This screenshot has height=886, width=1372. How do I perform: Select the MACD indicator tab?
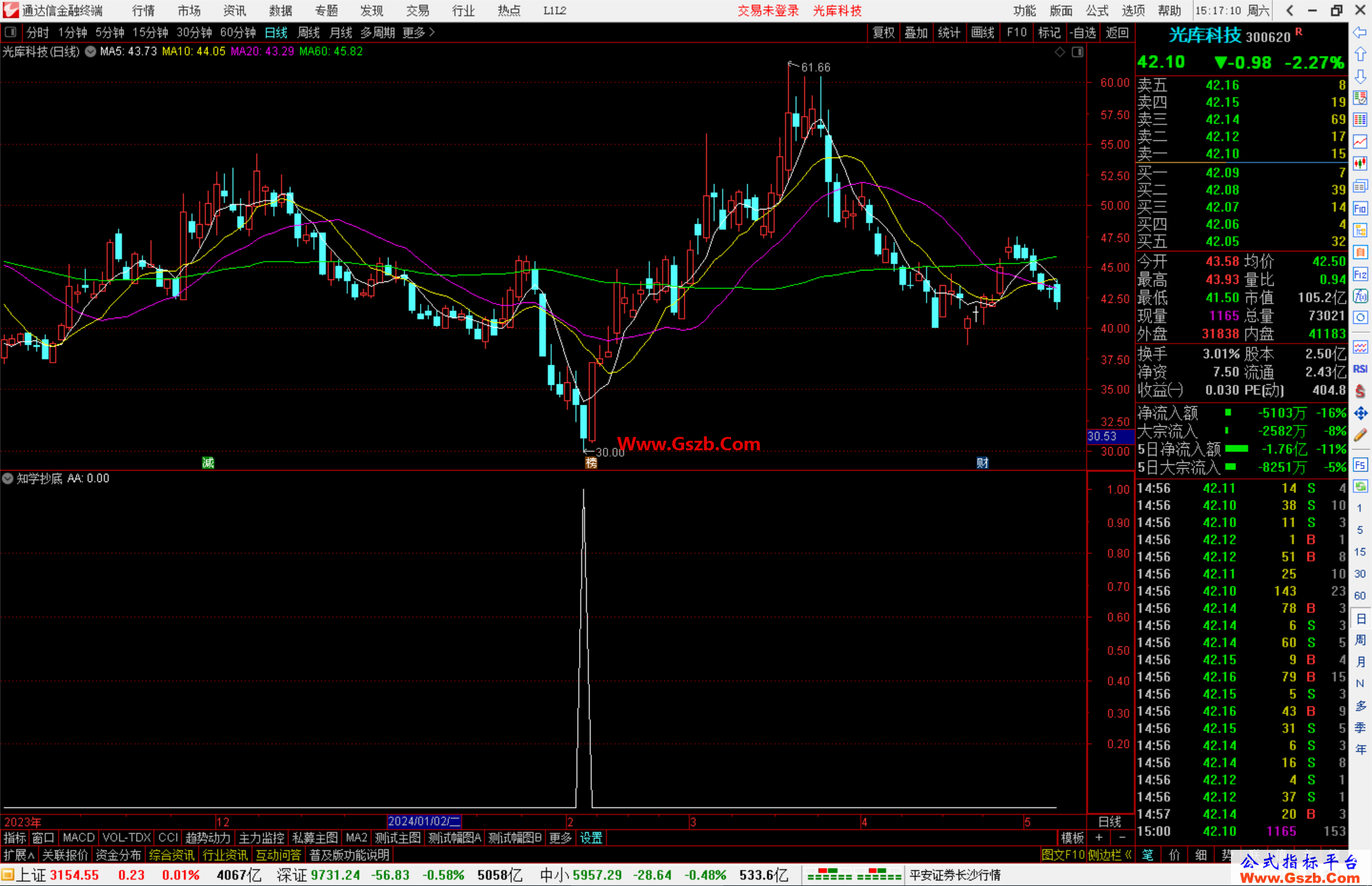tap(79, 838)
